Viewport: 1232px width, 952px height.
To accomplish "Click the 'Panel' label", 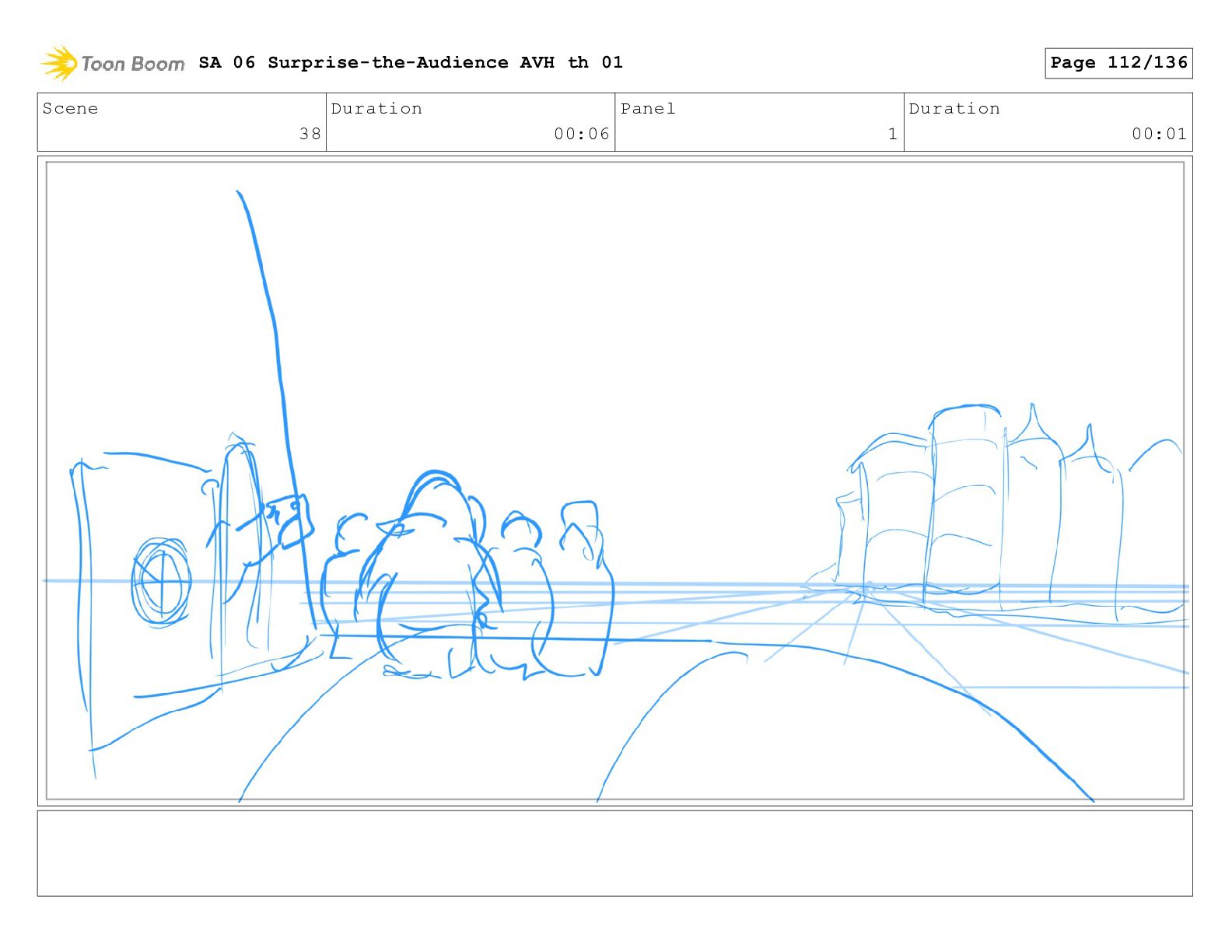I will [648, 108].
